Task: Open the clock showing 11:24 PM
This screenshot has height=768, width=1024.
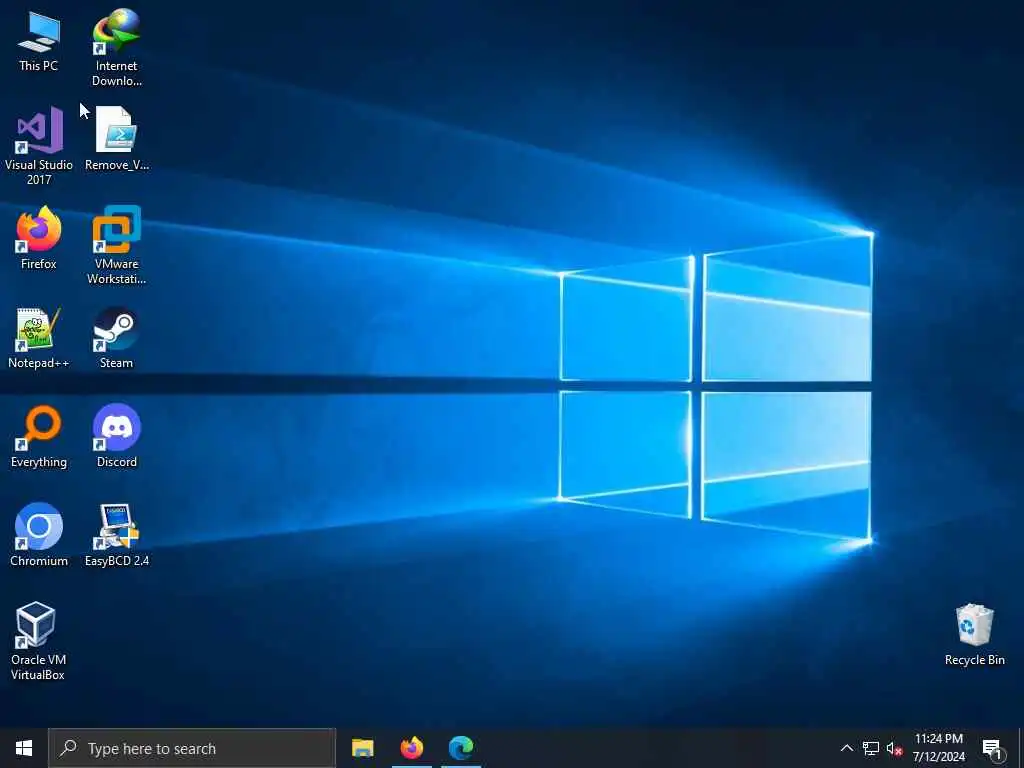Action: pos(938,748)
